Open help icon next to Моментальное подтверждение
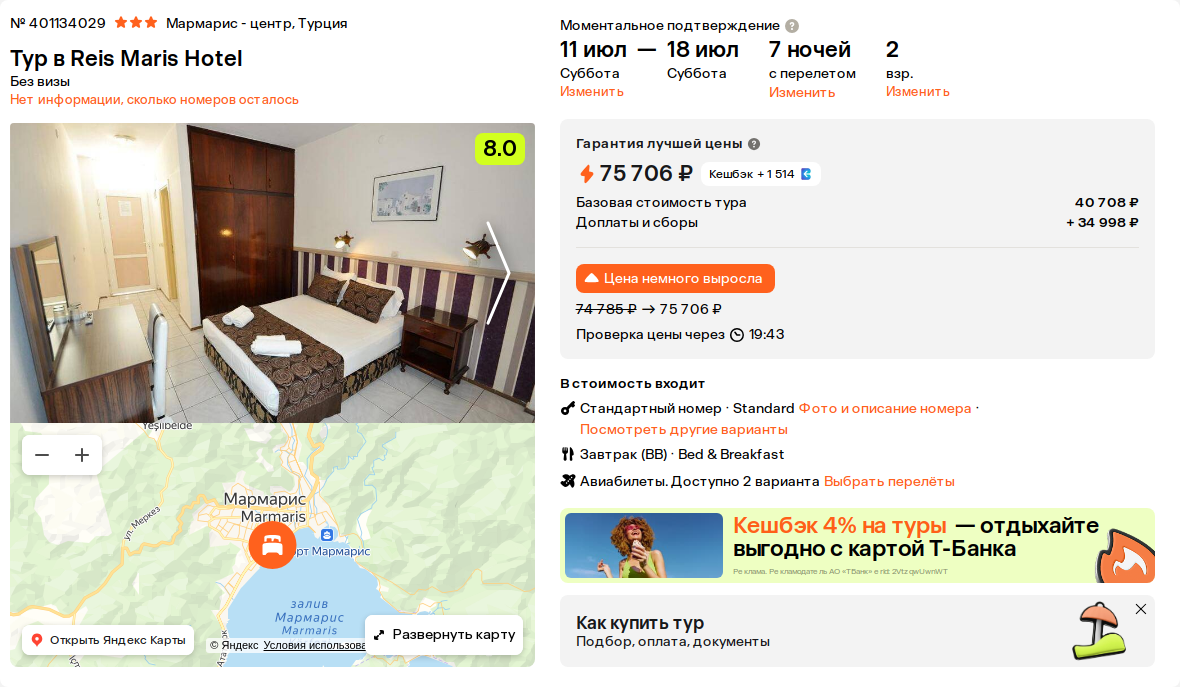 point(792,26)
